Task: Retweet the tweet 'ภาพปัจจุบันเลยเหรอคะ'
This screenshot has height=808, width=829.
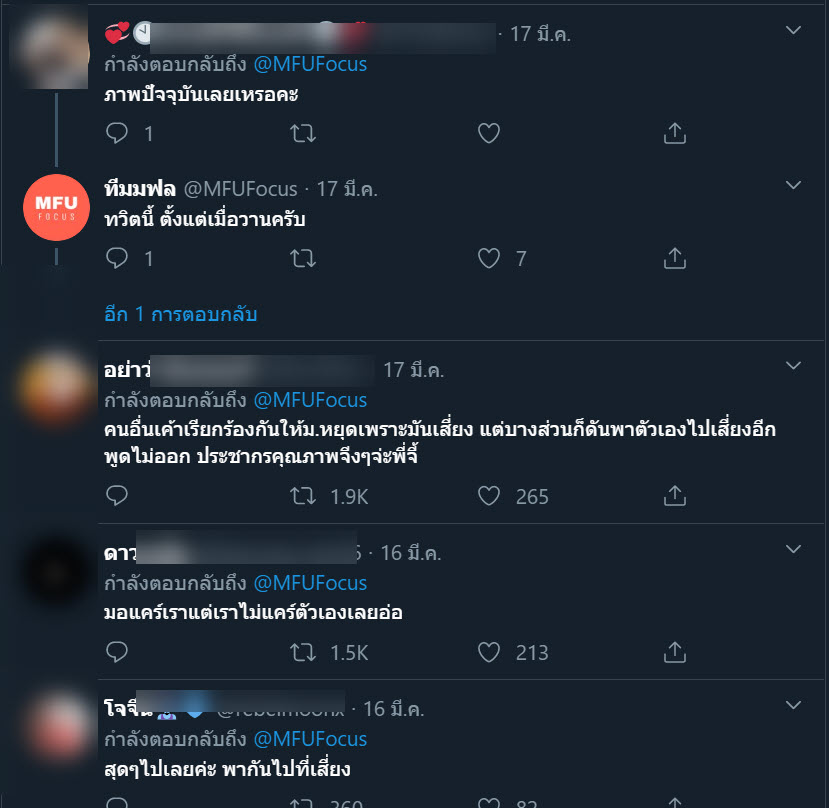Action: (x=303, y=133)
